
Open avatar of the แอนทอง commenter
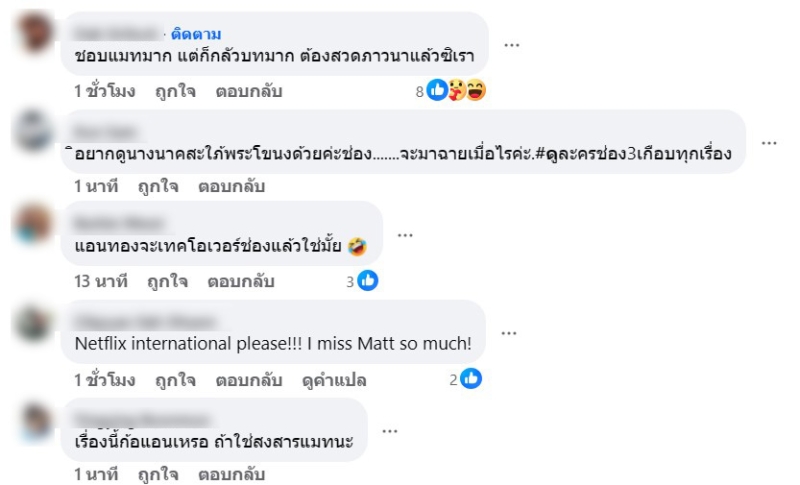pos(35,223)
